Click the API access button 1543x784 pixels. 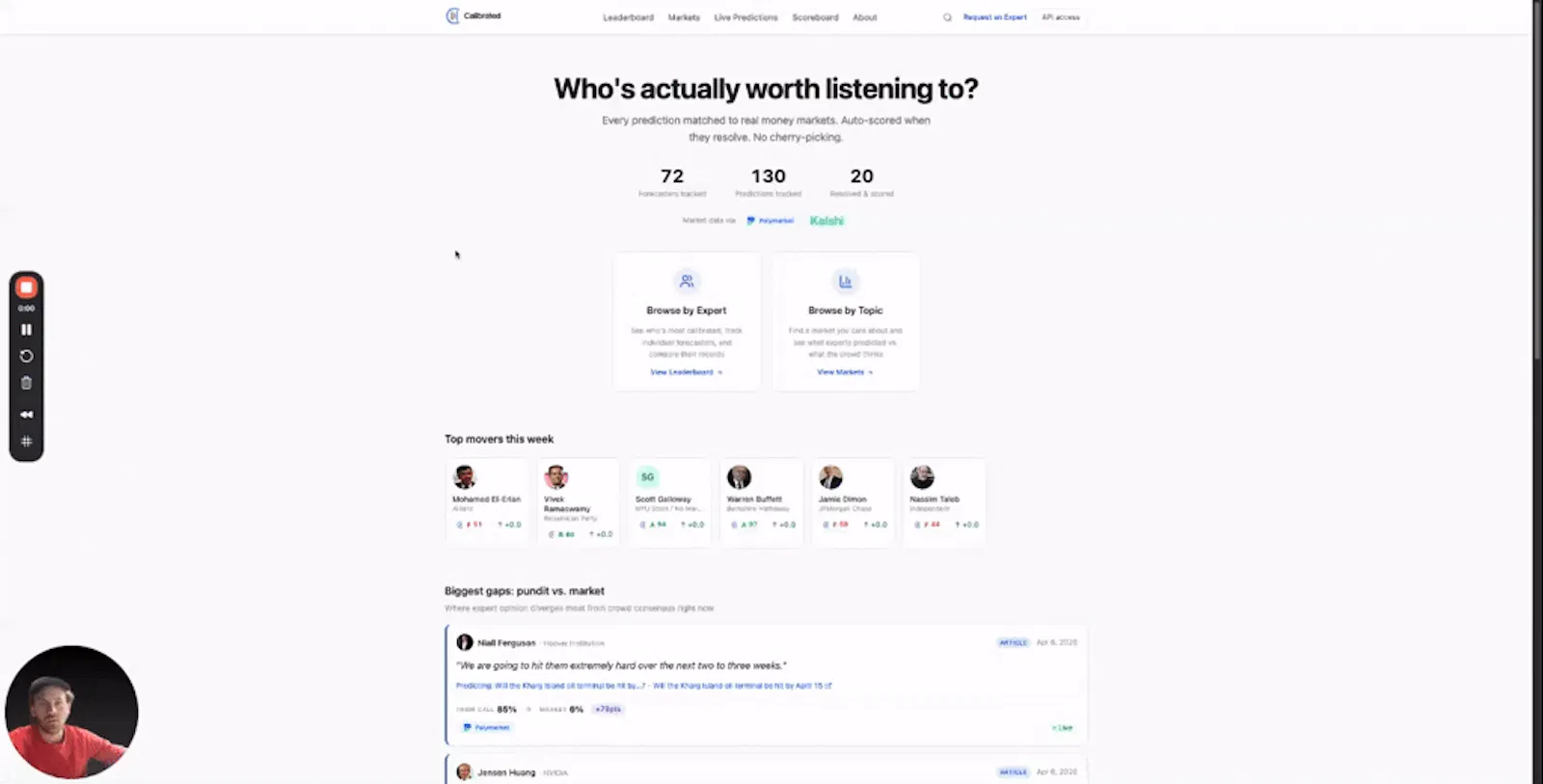coord(1061,17)
